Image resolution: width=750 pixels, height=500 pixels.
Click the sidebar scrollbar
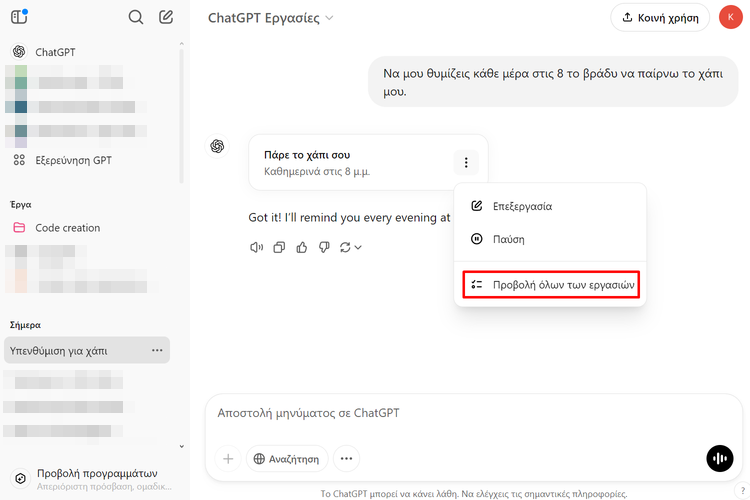[x=181, y=115]
